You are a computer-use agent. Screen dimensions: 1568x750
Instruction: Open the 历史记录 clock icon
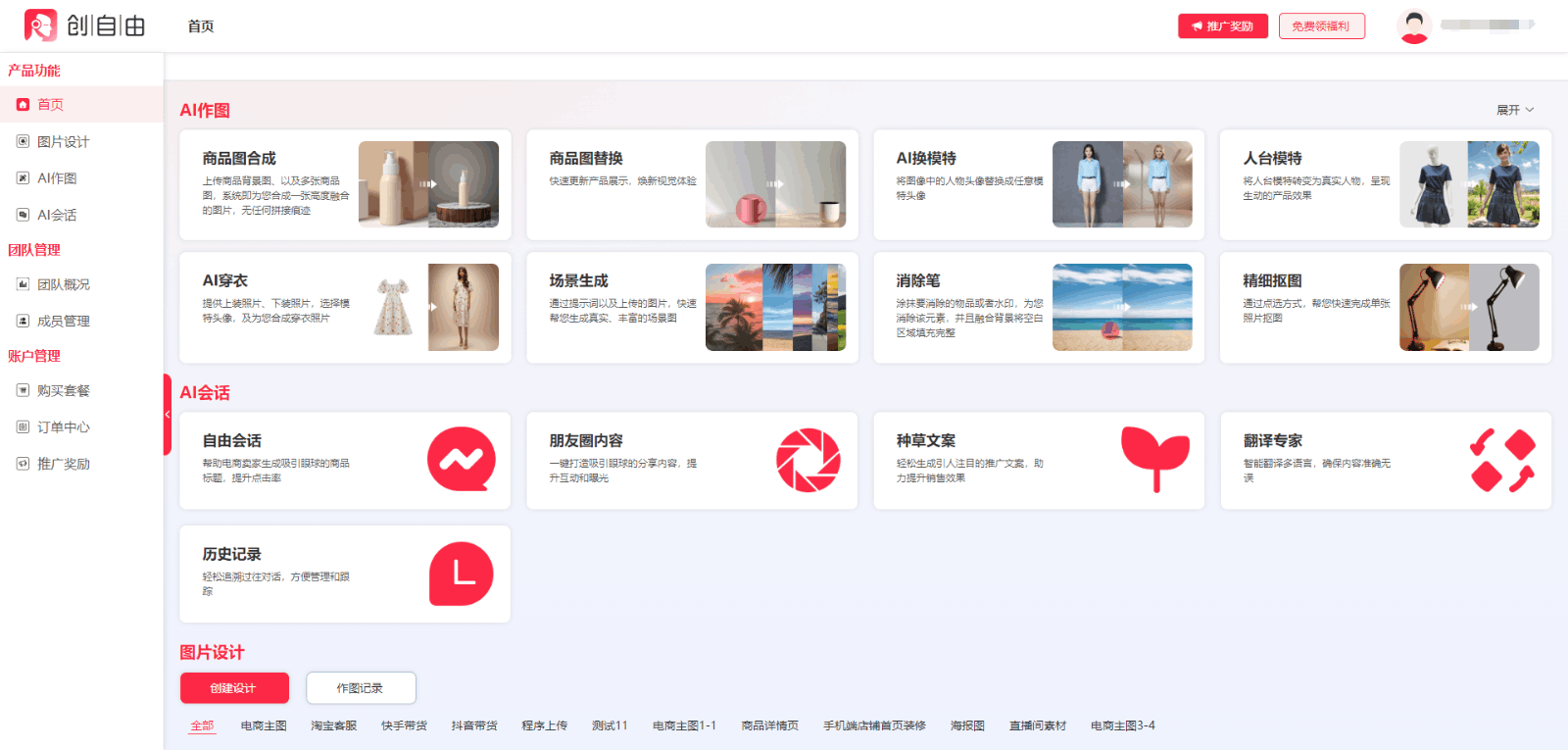point(462,574)
